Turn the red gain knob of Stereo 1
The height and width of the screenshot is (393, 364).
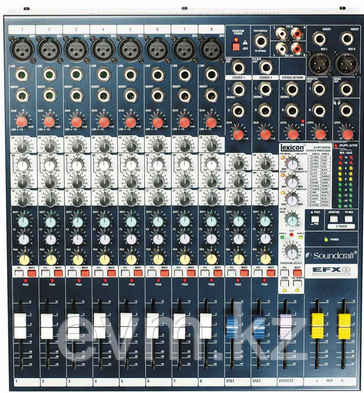click(x=238, y=134)
